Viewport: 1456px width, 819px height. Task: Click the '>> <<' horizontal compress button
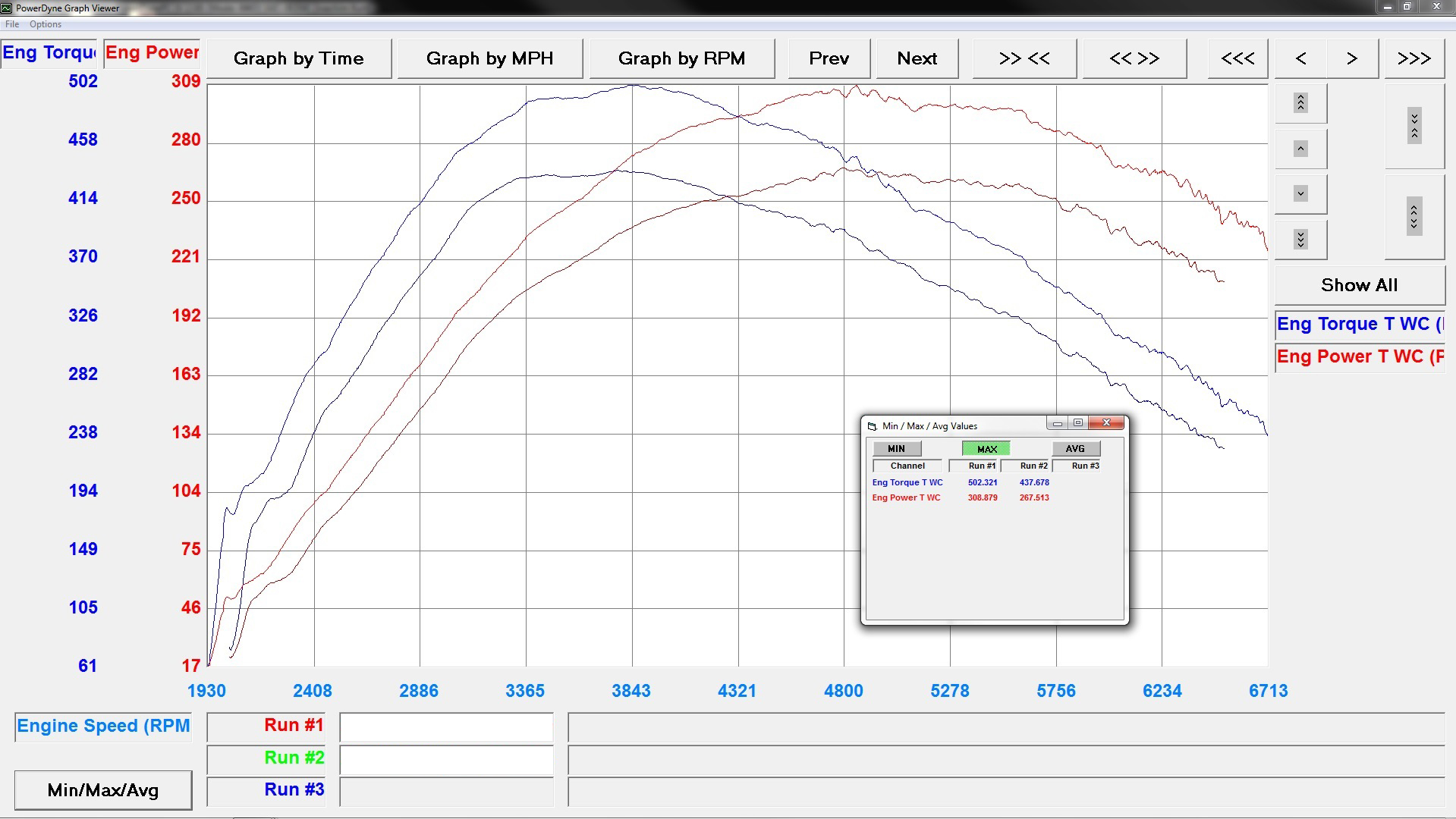pyautogui.click(x=1024, y=58)
